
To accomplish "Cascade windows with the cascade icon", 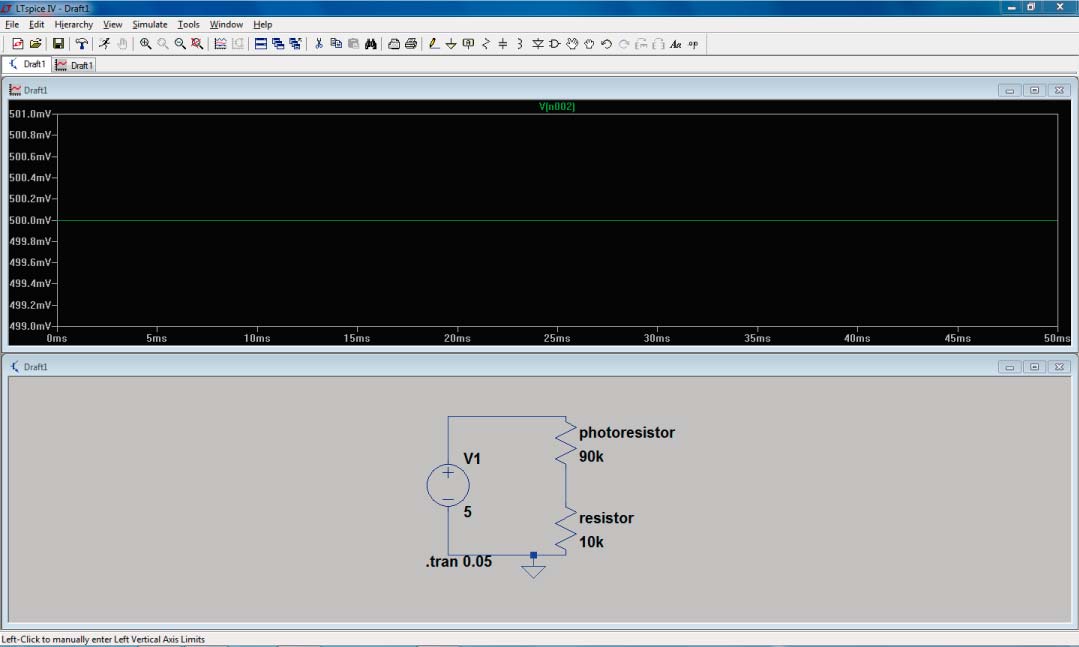I will [x=278, y=44].
